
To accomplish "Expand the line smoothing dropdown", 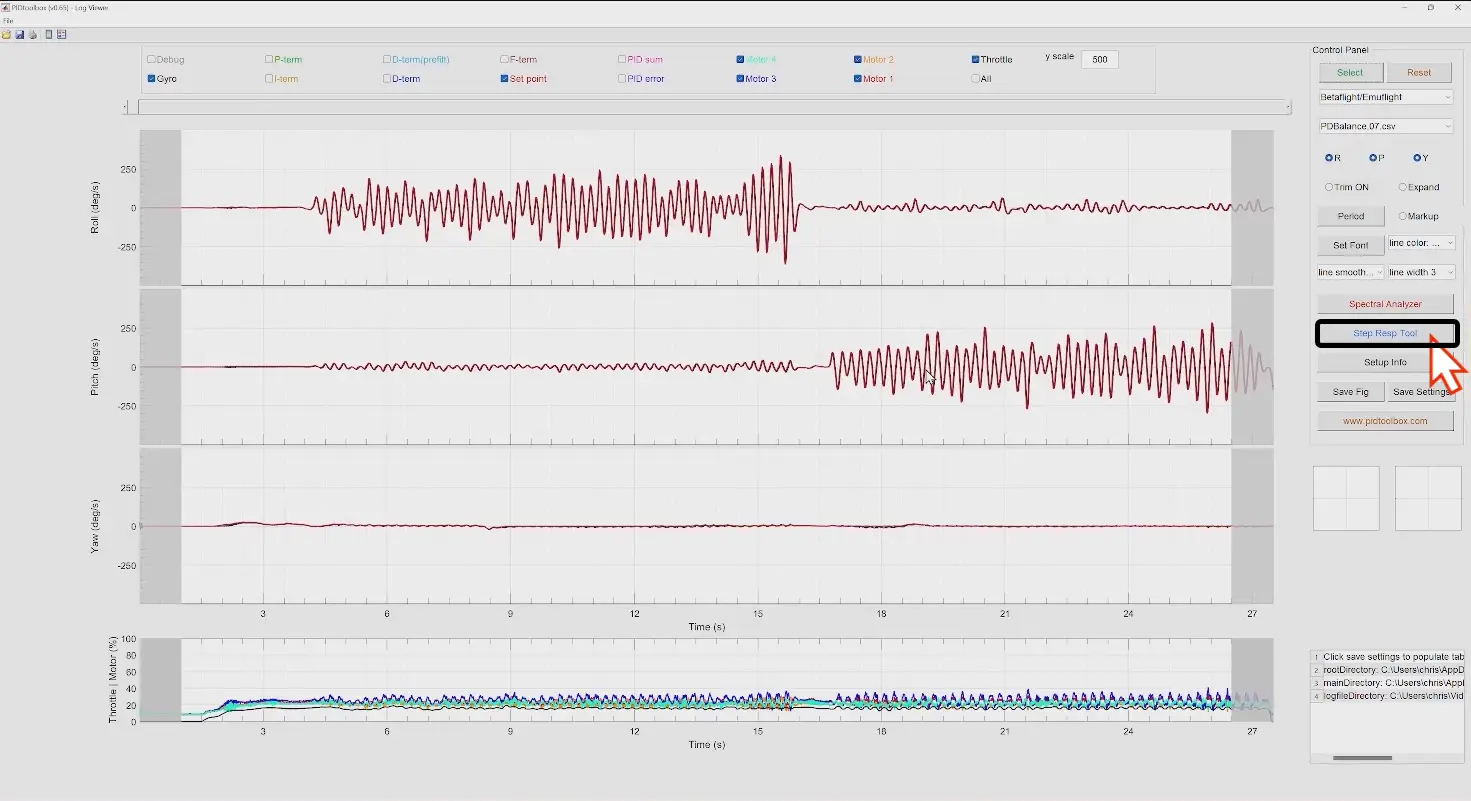I will point(1351,272).
